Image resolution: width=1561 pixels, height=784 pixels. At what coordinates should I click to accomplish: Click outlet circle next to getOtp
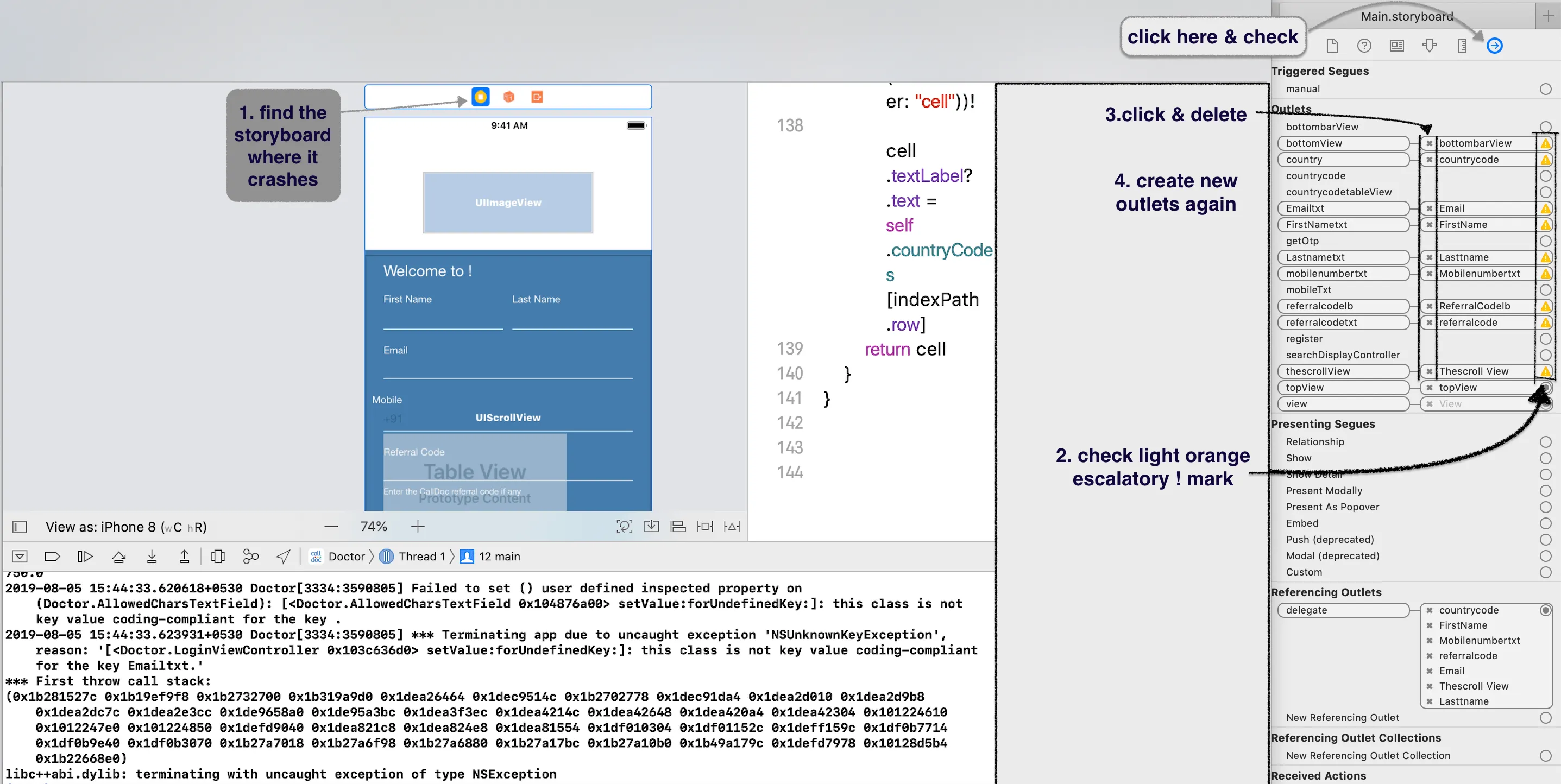point(1545,241)
